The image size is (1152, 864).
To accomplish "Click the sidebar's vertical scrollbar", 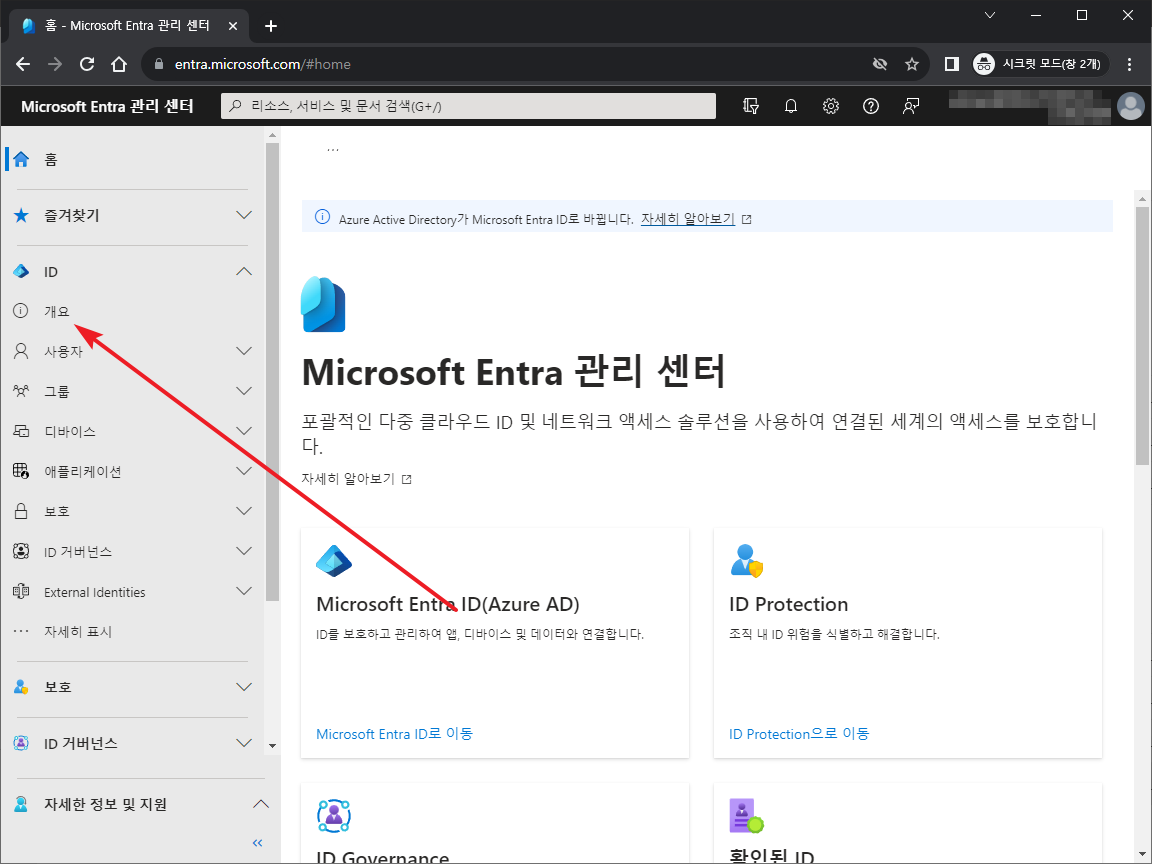I will pos(272,371).
